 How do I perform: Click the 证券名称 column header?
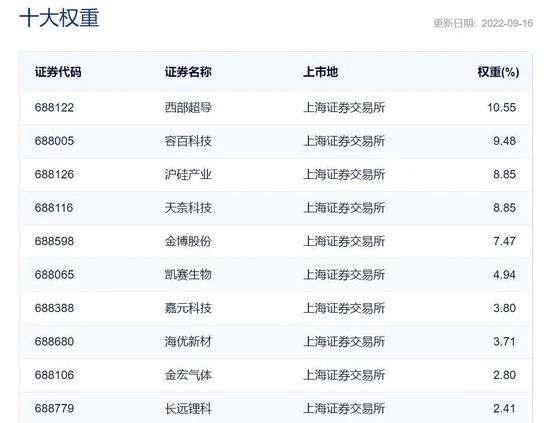[188, 72]
